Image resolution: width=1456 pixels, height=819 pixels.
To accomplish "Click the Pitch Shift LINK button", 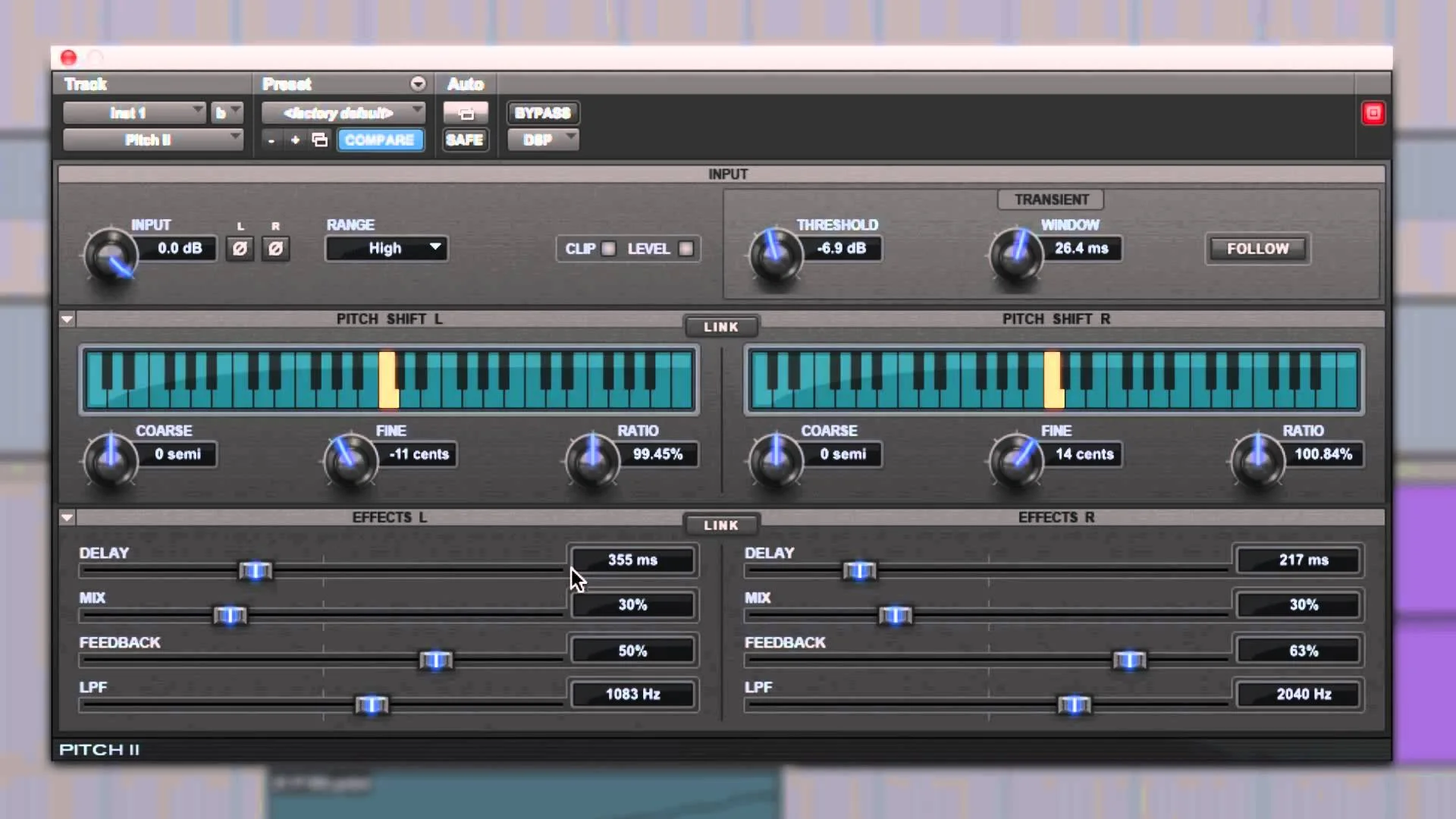I will click(720, 327).
